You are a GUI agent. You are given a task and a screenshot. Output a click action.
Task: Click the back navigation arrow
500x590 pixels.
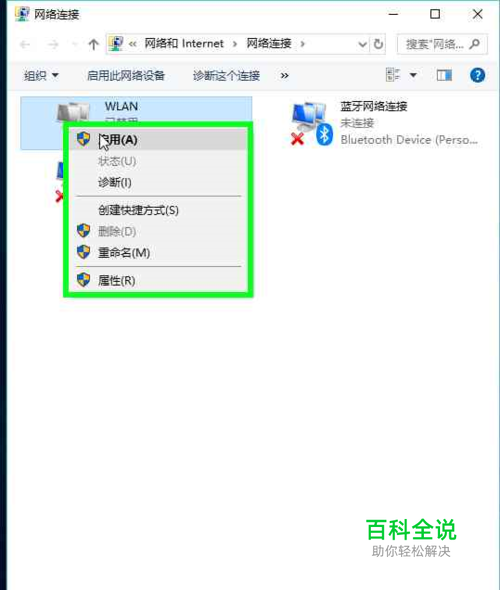[25, 45]
